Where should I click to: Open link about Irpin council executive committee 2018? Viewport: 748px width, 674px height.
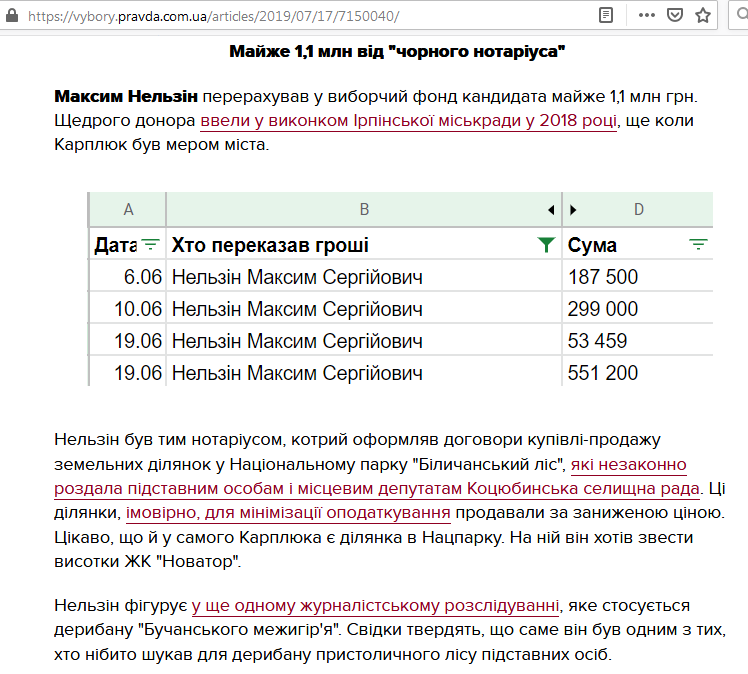409,121
